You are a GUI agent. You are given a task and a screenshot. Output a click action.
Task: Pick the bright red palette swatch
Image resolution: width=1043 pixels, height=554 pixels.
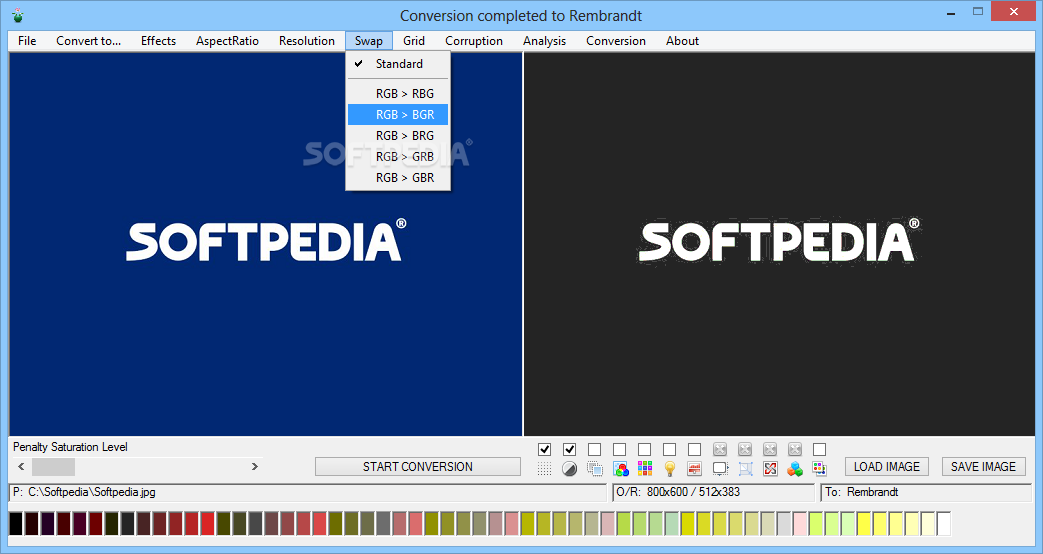[x=208, y=524]
